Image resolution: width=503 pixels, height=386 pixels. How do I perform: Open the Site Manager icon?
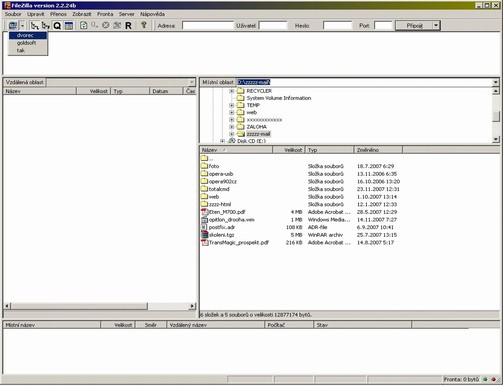pyautogui.click(x=13, y=25)
